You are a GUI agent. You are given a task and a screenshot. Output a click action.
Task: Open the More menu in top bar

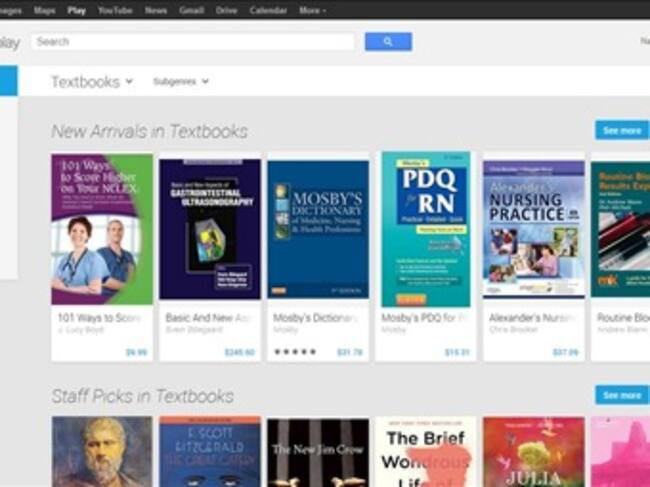tap(312, 10)
